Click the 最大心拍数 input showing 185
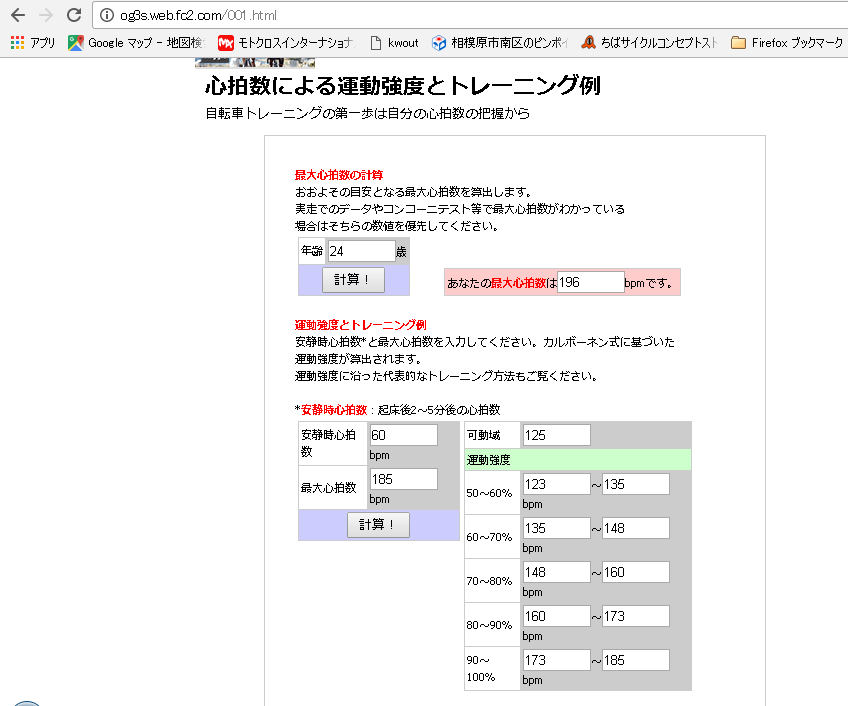 403,479
